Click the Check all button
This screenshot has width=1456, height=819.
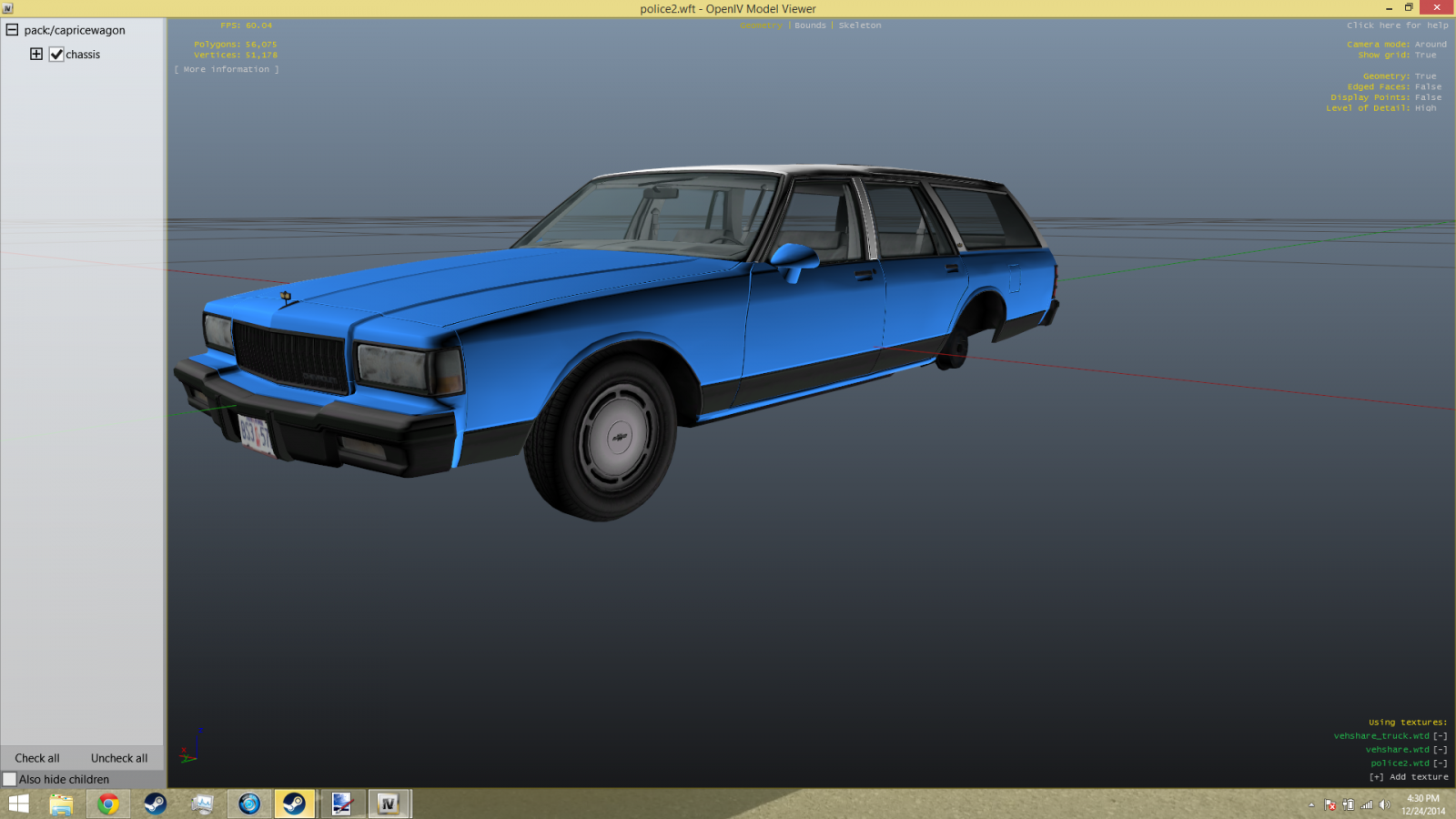(x=37, y=758)
